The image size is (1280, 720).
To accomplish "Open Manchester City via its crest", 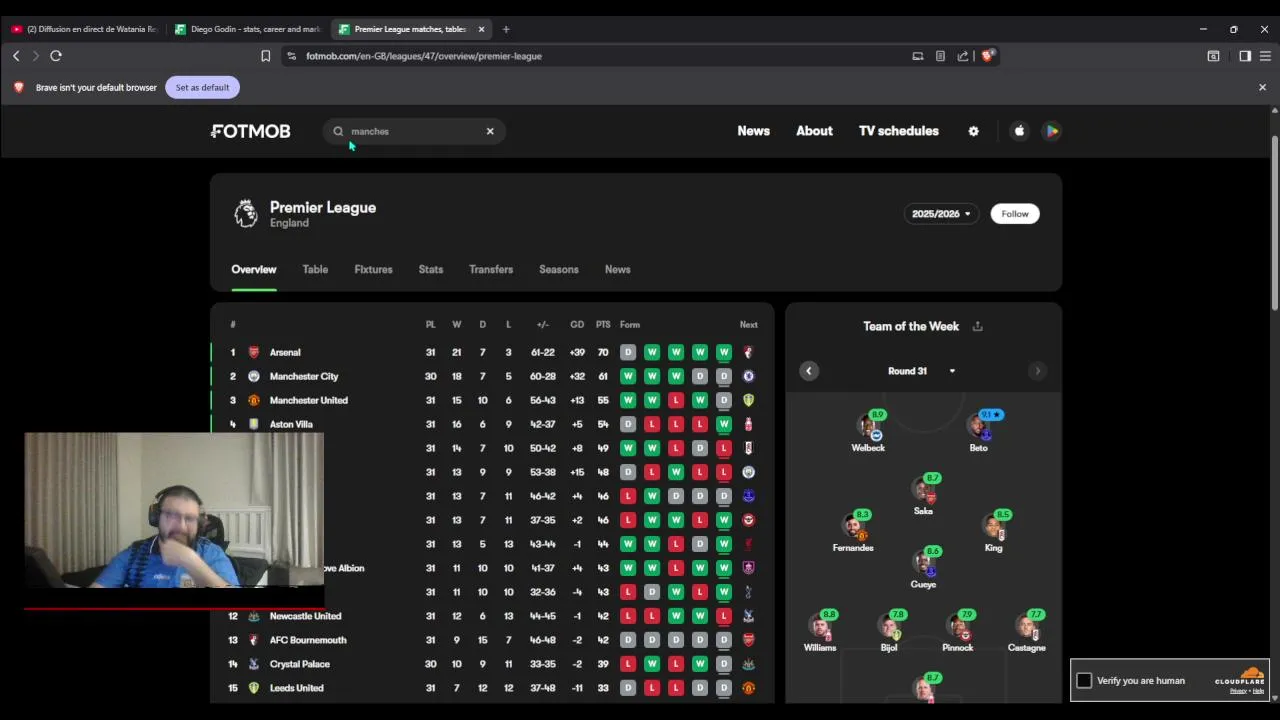I will point(253,376).
